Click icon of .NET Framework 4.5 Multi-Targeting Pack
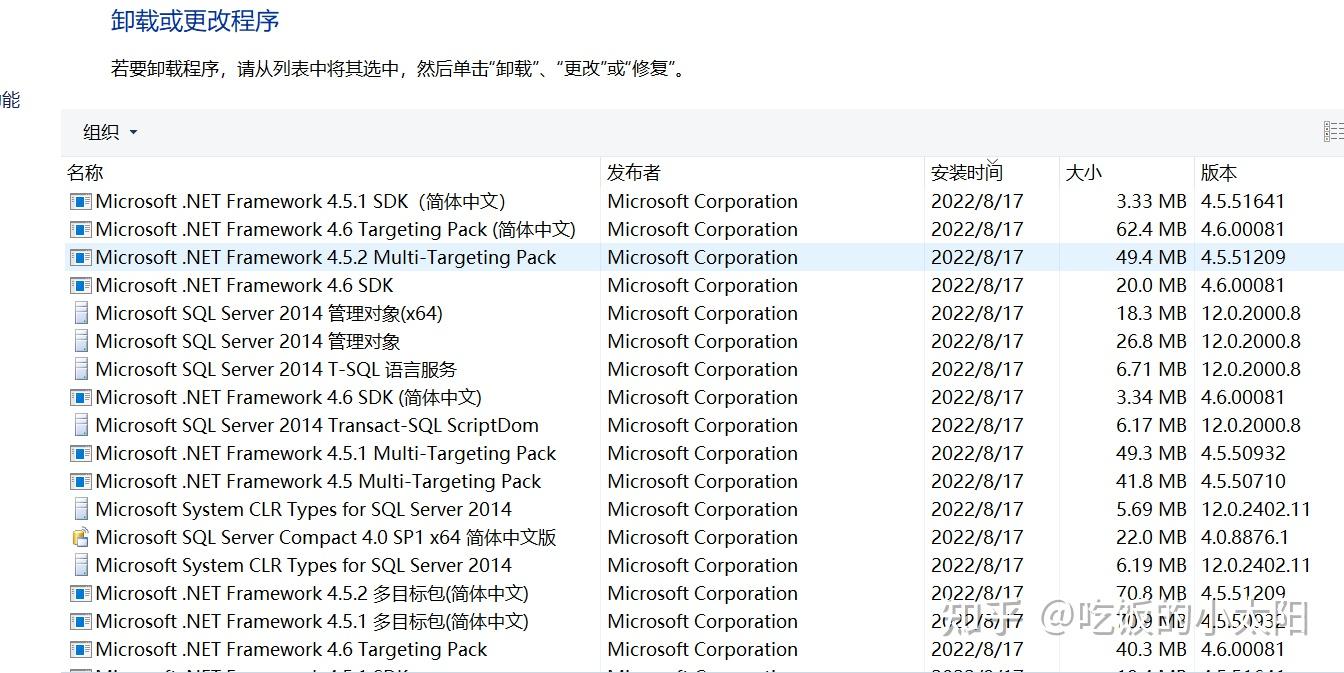The width and height of the screenshot is (1344, 673). tap(80, 481)
